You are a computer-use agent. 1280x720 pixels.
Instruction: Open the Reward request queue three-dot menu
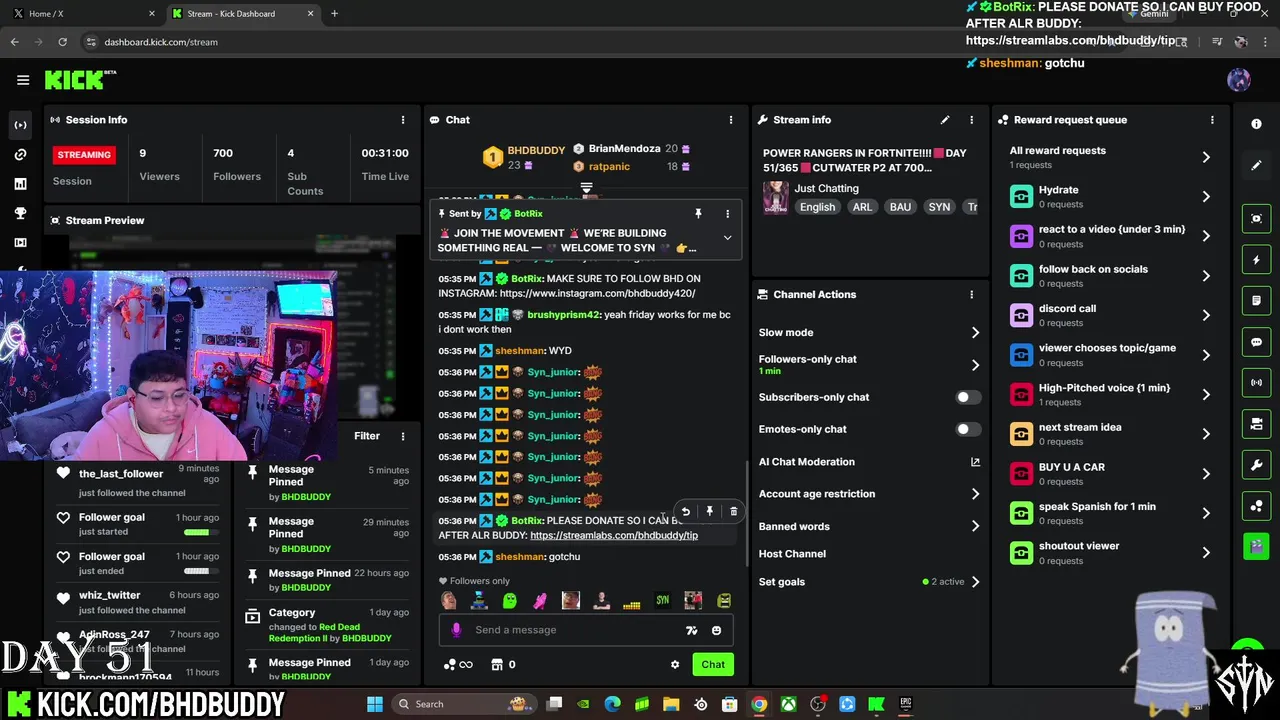1212,120
